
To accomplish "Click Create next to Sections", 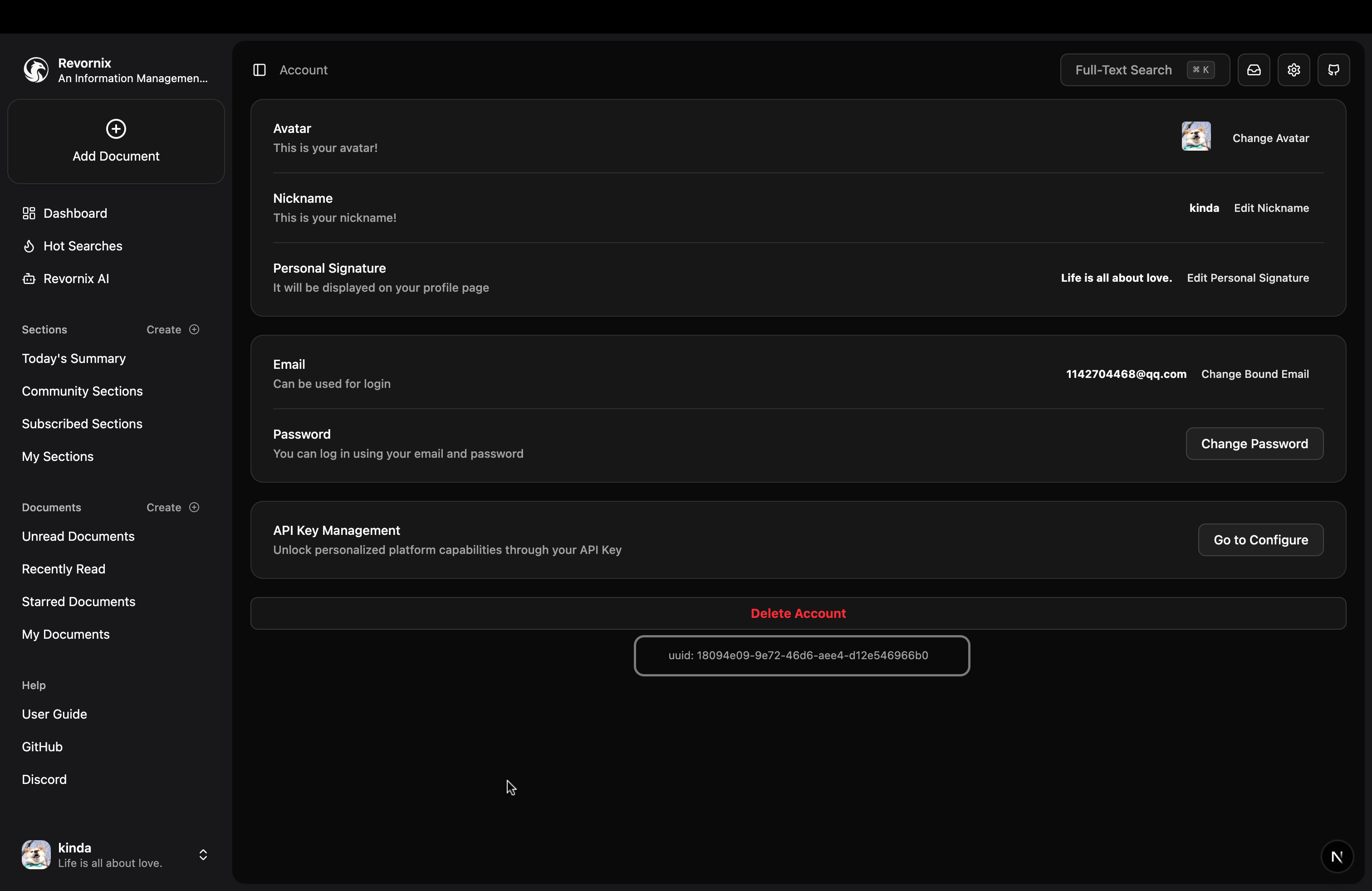I will click(x=164, y=330).
